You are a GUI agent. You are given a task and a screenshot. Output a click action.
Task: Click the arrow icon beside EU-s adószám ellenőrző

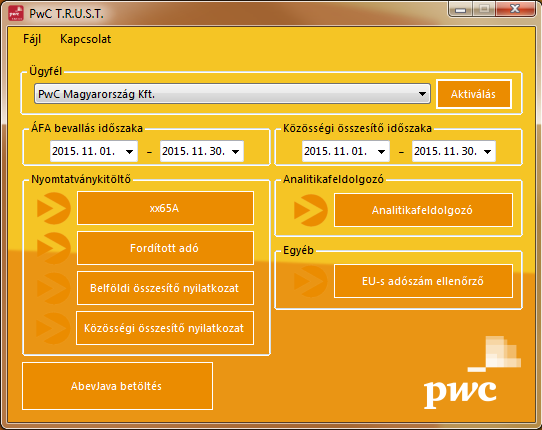[x=310, y=281]
